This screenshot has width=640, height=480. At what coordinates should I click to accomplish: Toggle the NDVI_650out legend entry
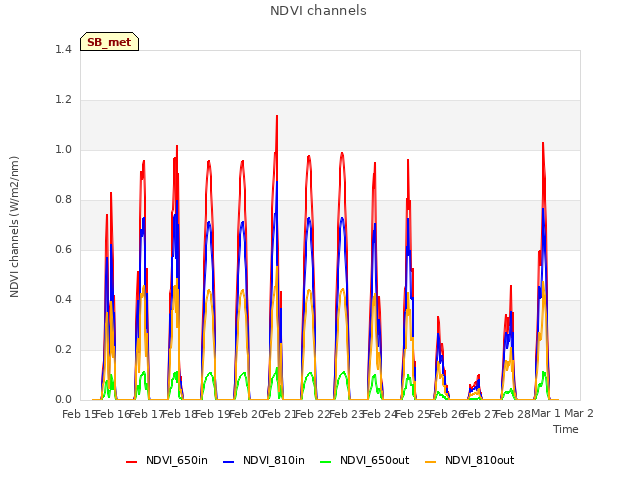tap(364, 460)
